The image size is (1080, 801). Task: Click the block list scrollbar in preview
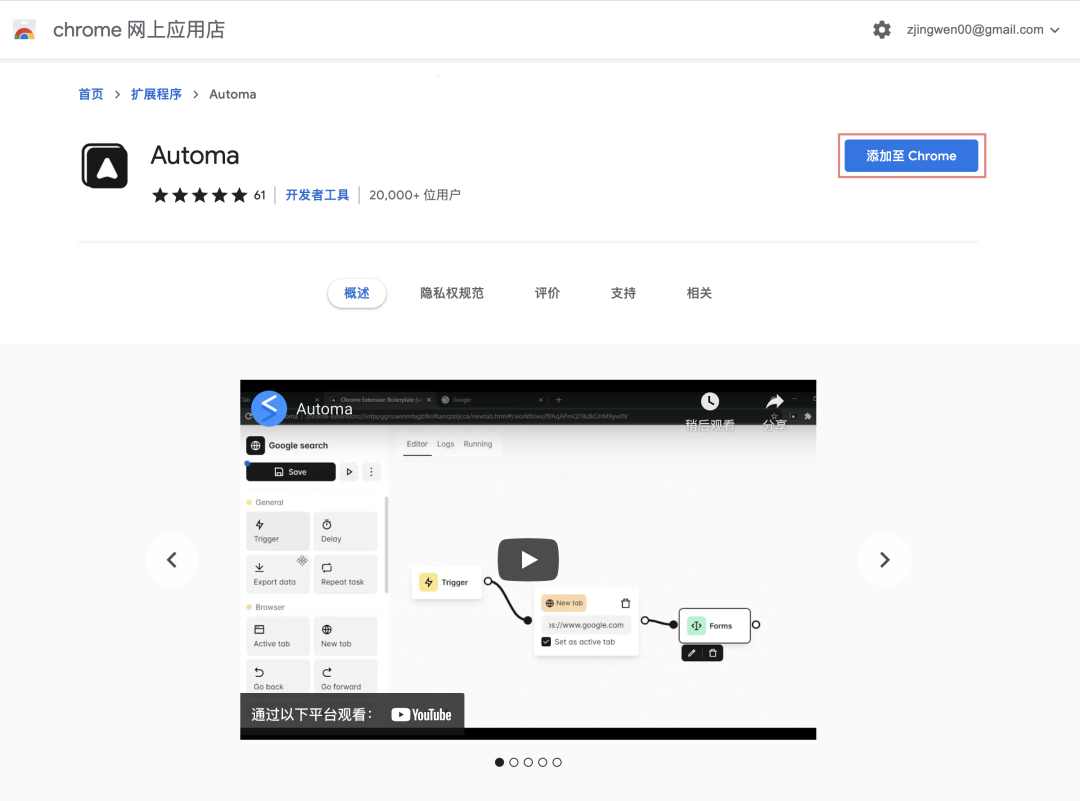(x=386, y=544)
